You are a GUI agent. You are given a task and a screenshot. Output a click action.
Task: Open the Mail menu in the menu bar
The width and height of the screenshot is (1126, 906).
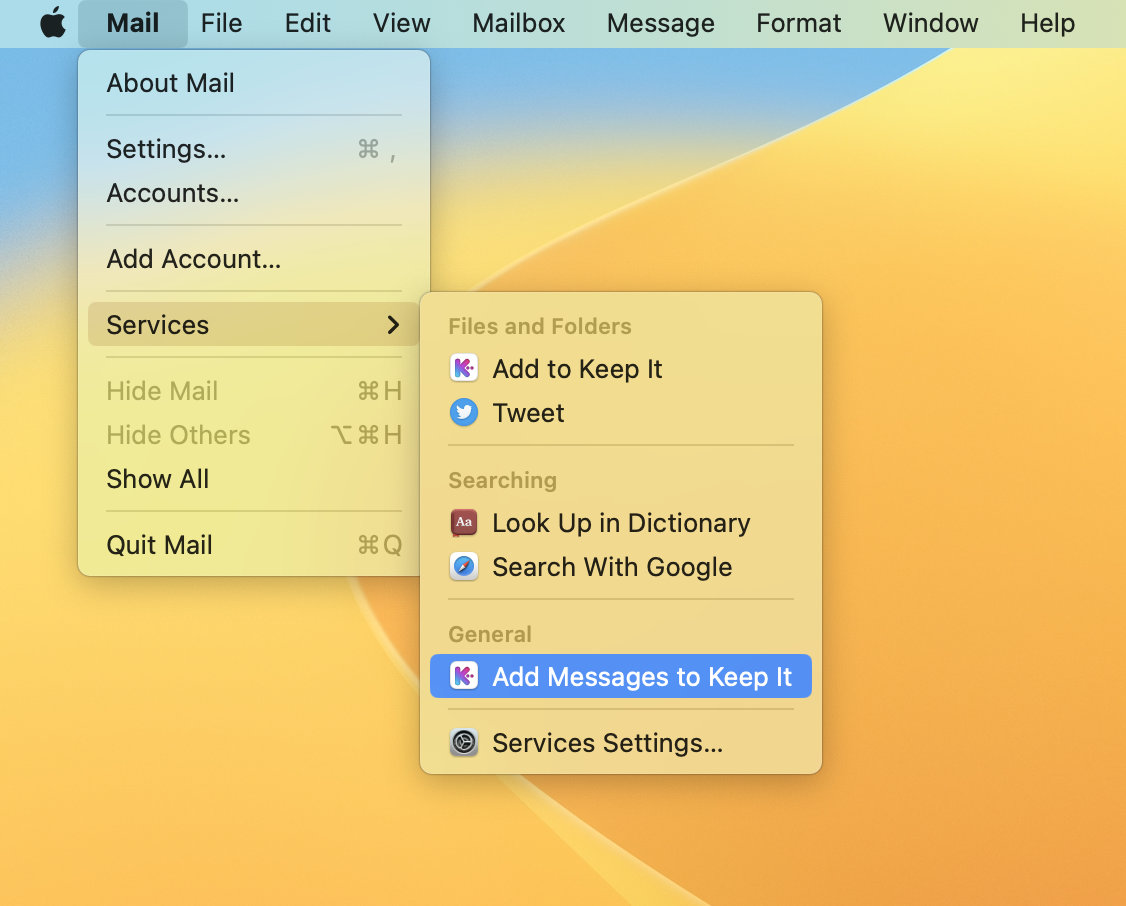(133, 23)
